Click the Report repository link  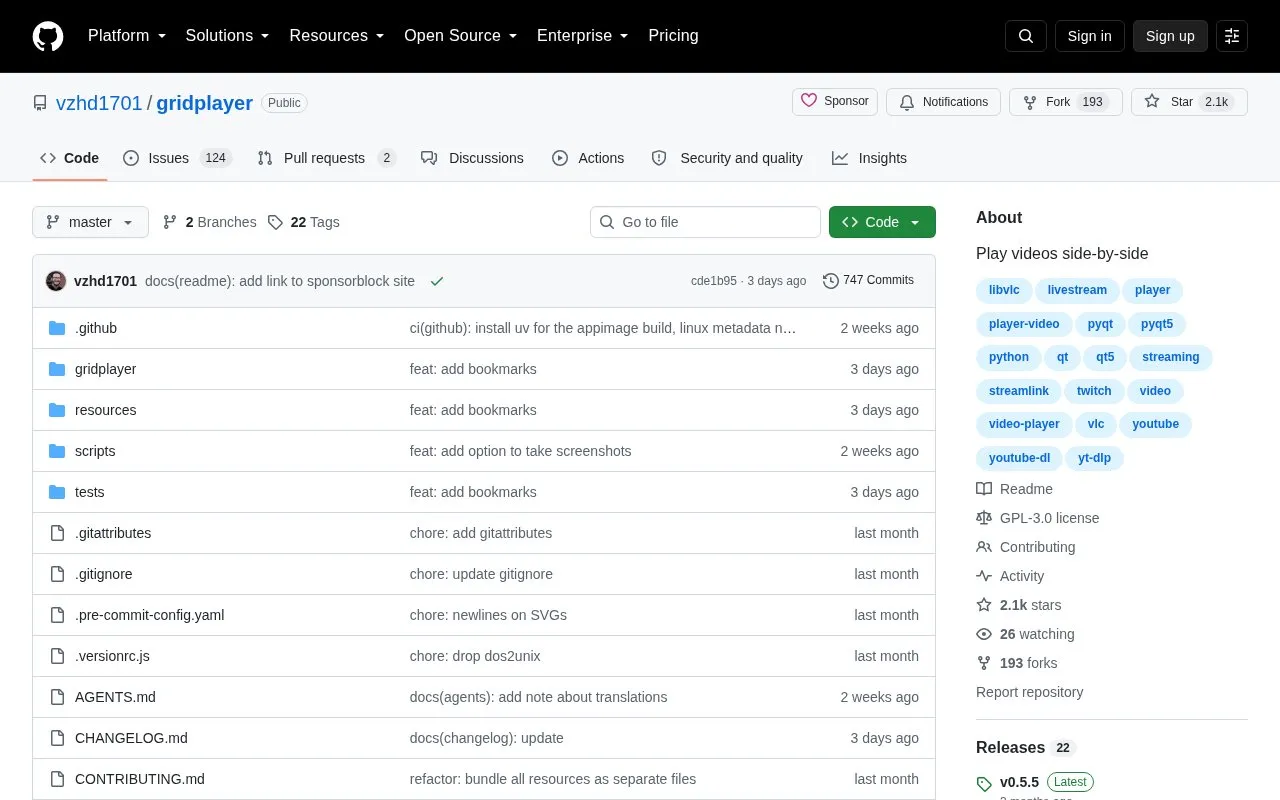pos(1029,692)
